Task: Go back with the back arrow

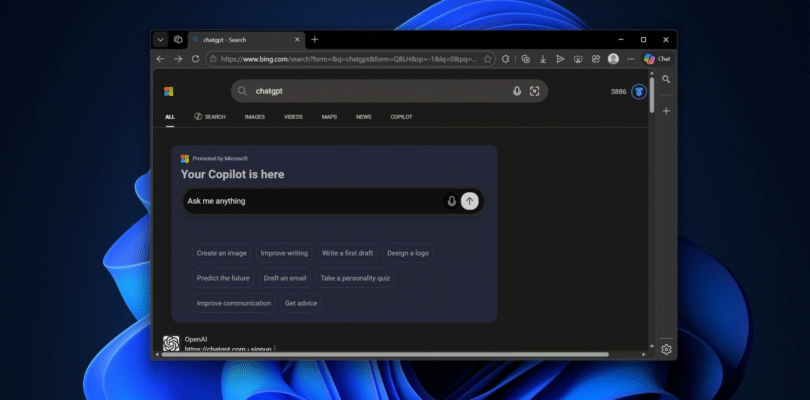Action: pos(160,59)
